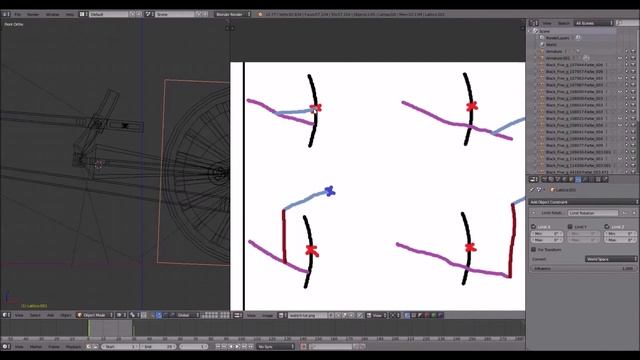
Task: Switch to the World properties tab icon
Action: (x=564, y=180)
